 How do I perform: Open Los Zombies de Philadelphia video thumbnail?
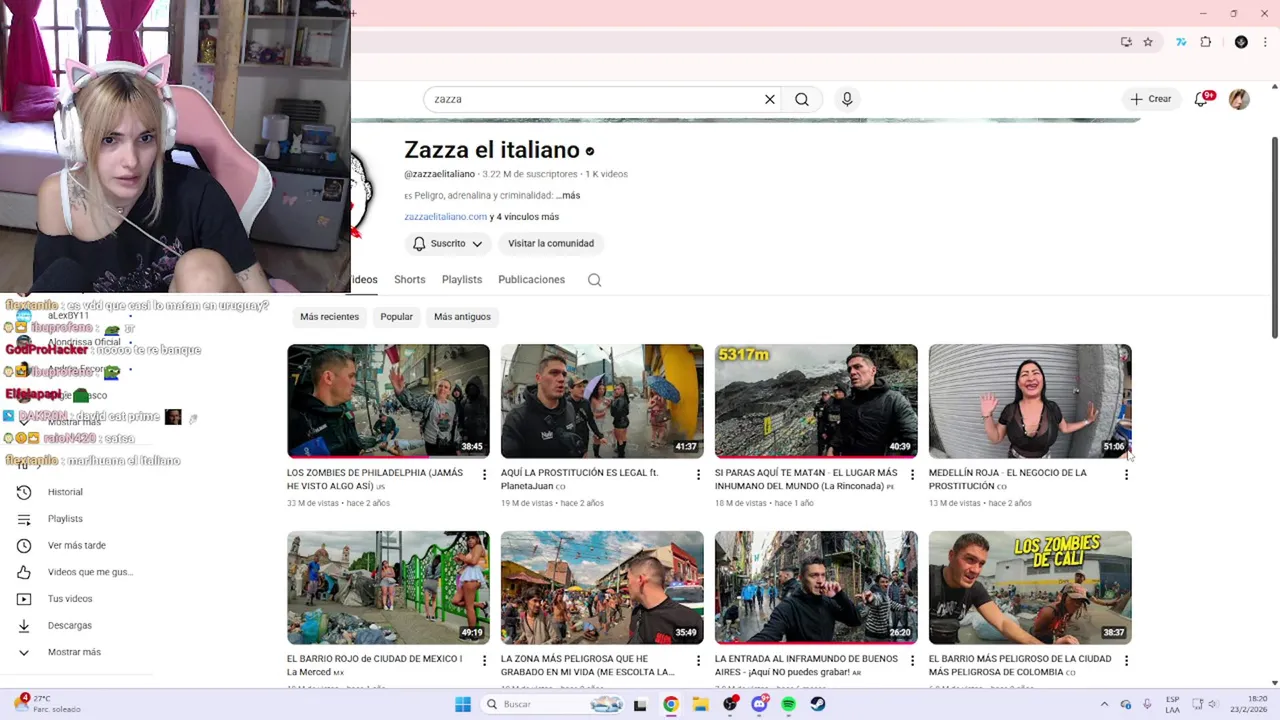tap(388, 401)
